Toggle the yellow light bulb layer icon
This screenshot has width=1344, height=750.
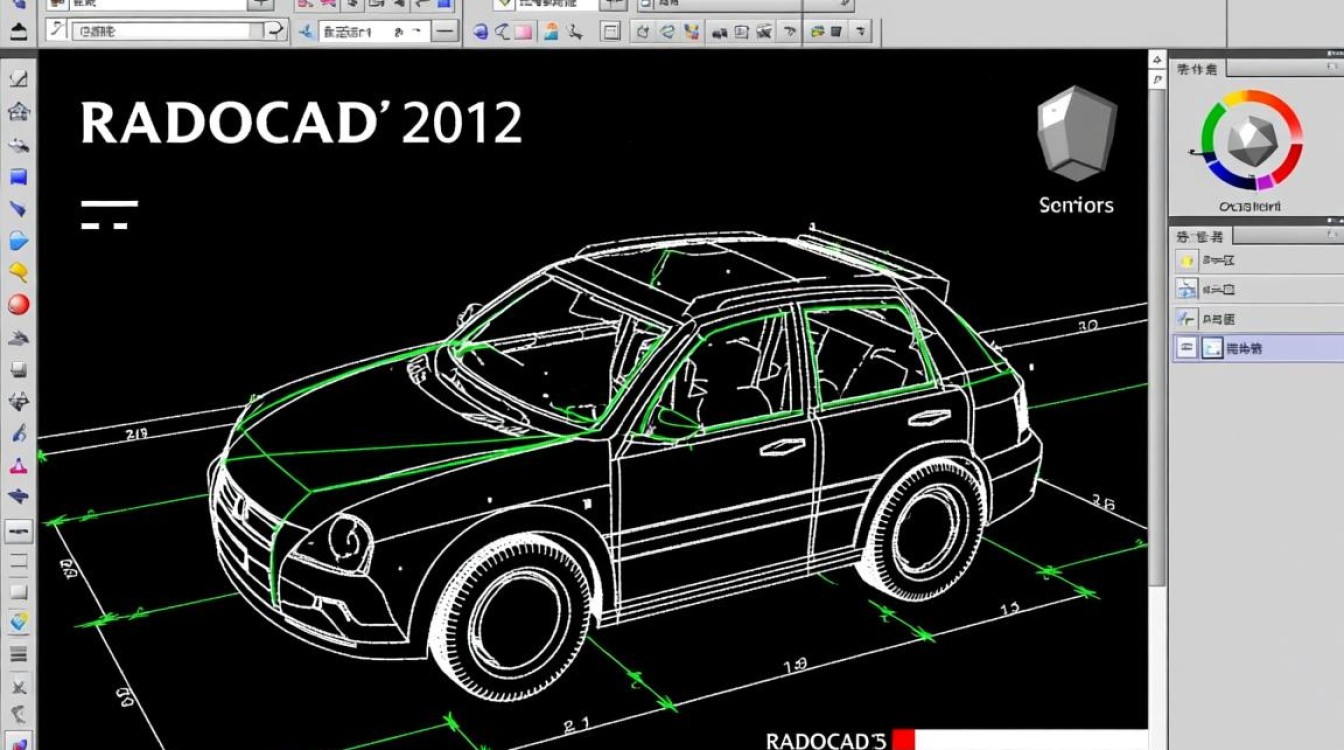pyautogui.click(x=1187, y=261)
